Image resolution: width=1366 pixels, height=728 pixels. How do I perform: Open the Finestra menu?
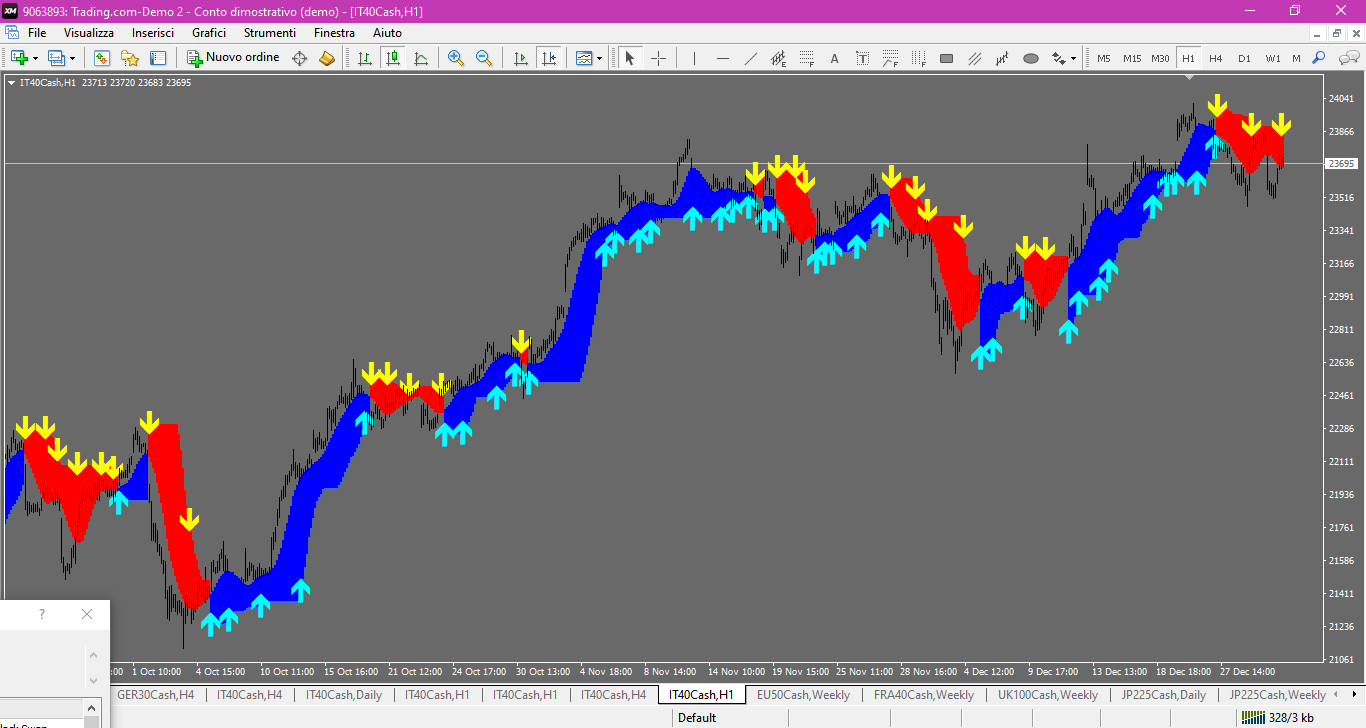tap(334, 32)
